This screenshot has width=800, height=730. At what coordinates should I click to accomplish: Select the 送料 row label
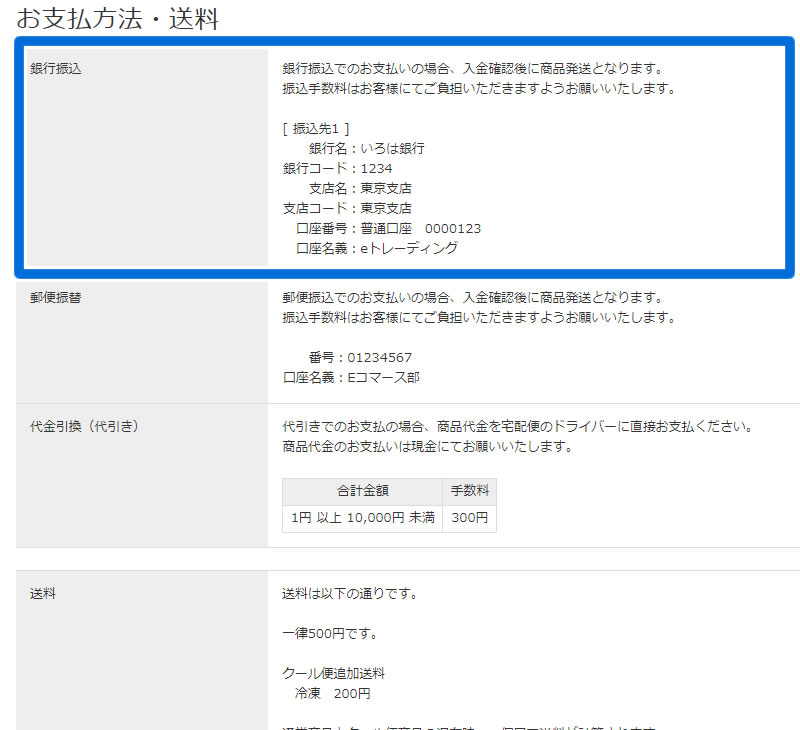(x=43, y=594)
